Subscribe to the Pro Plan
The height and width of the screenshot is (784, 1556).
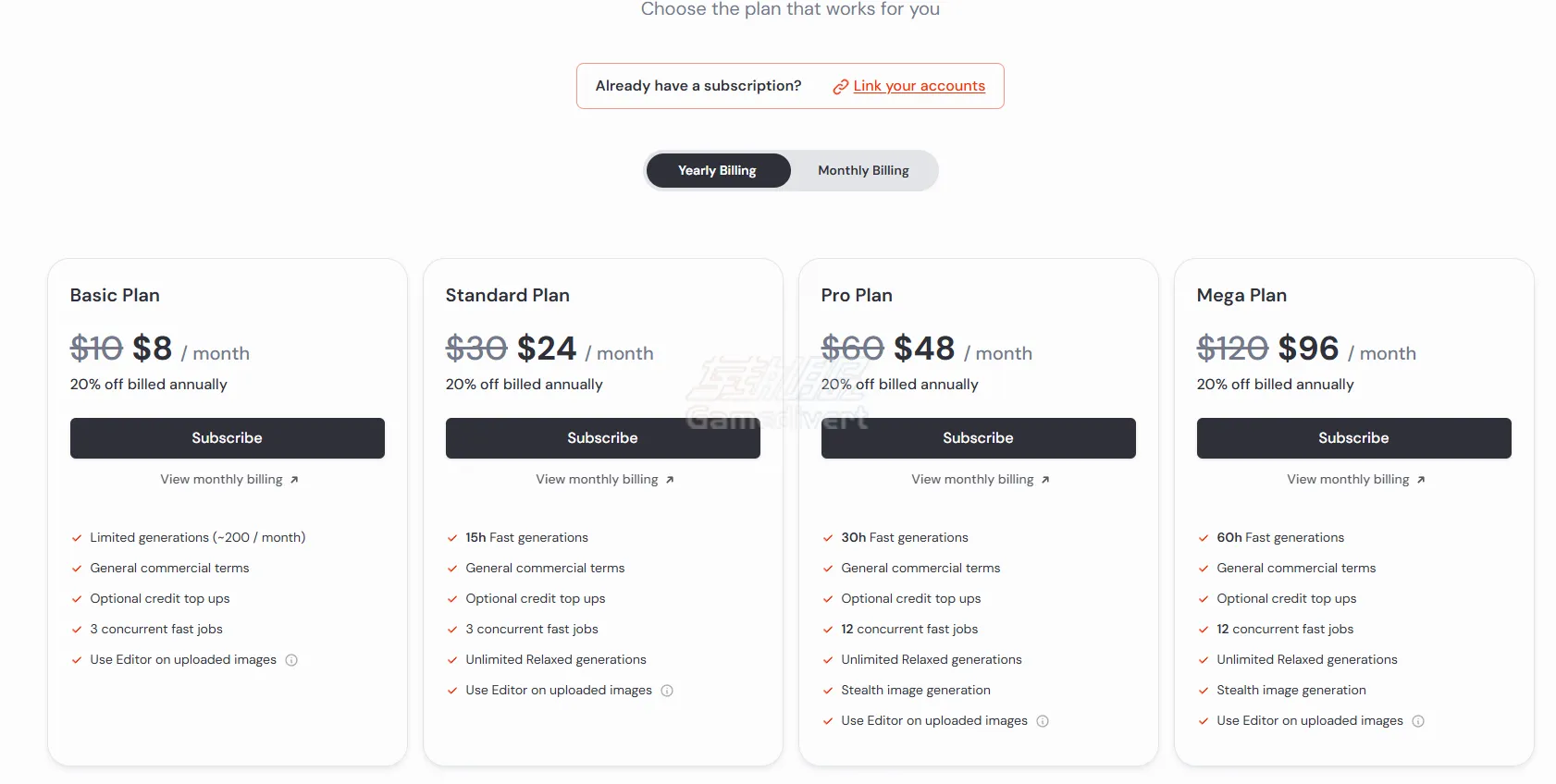coord(978,438)
